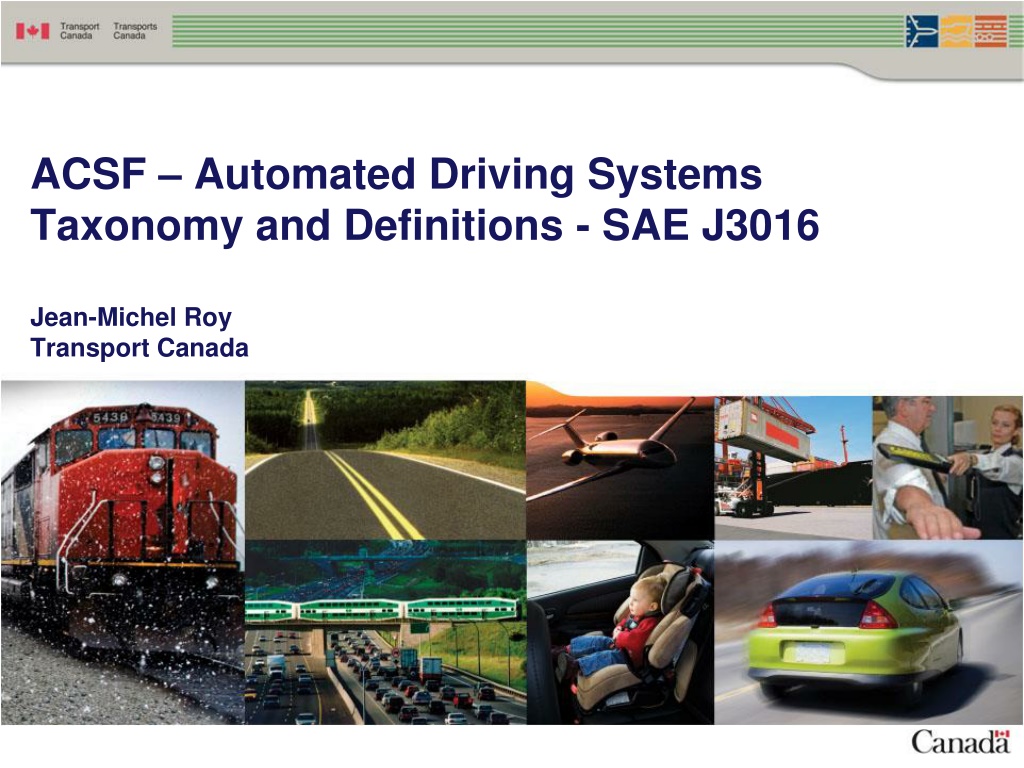Select the red locomotive photo
Image resolution: width=1024 pixels, height=768 pixels.
(x=123, y=552)
